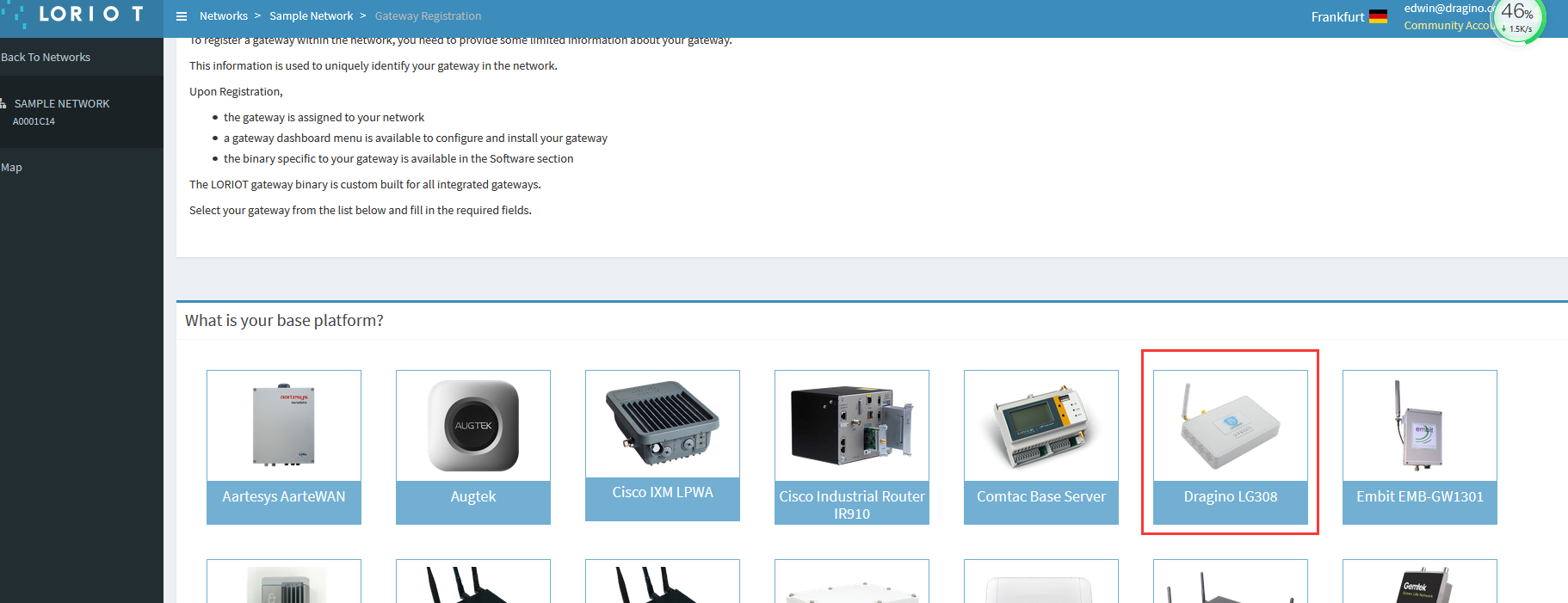Click "Select your gateway from the list" sentence
This screenshot has width=1568, height=603.
click(361, 211)
